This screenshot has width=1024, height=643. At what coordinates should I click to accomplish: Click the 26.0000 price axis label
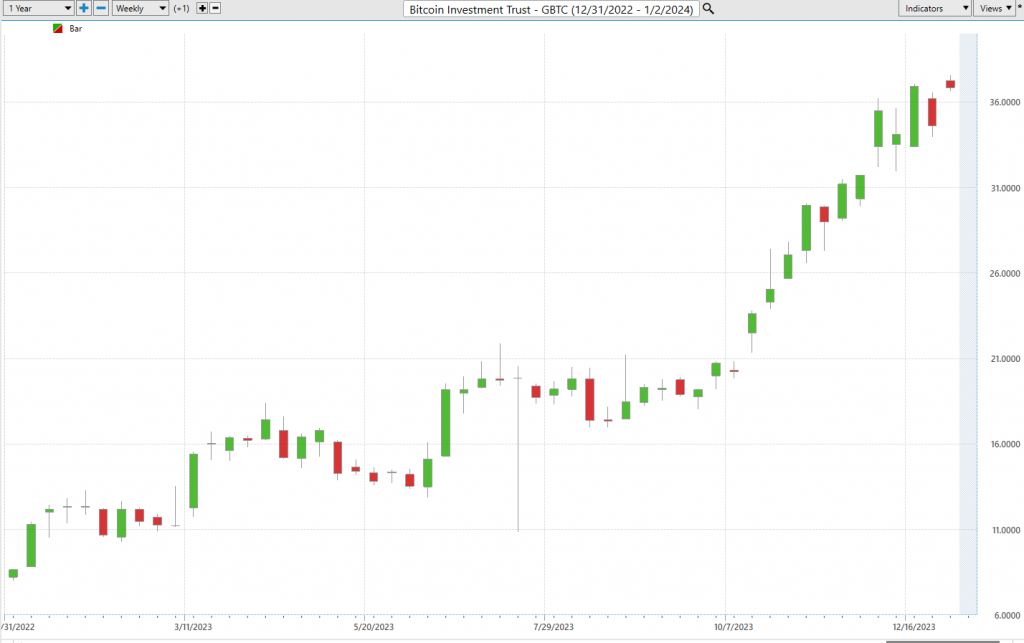(1004, 274)
